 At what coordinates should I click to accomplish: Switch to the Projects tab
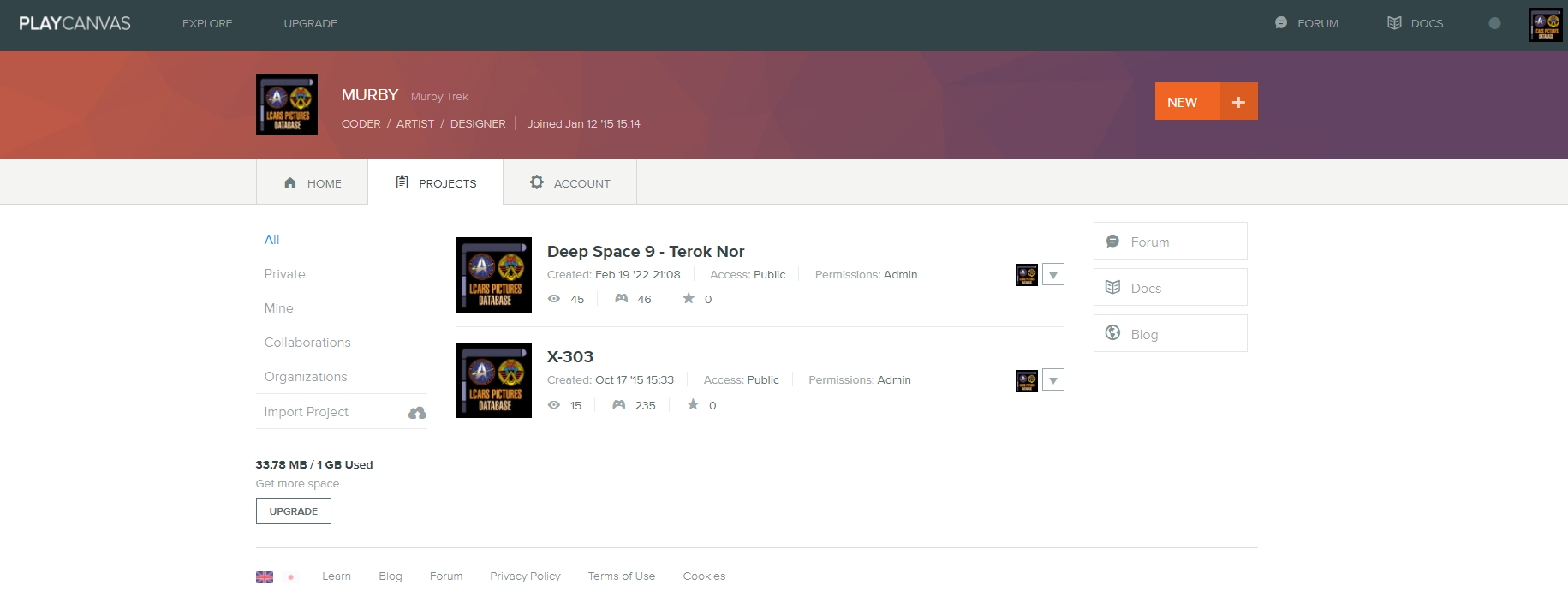pyautogui.click(x=435, y=182)
